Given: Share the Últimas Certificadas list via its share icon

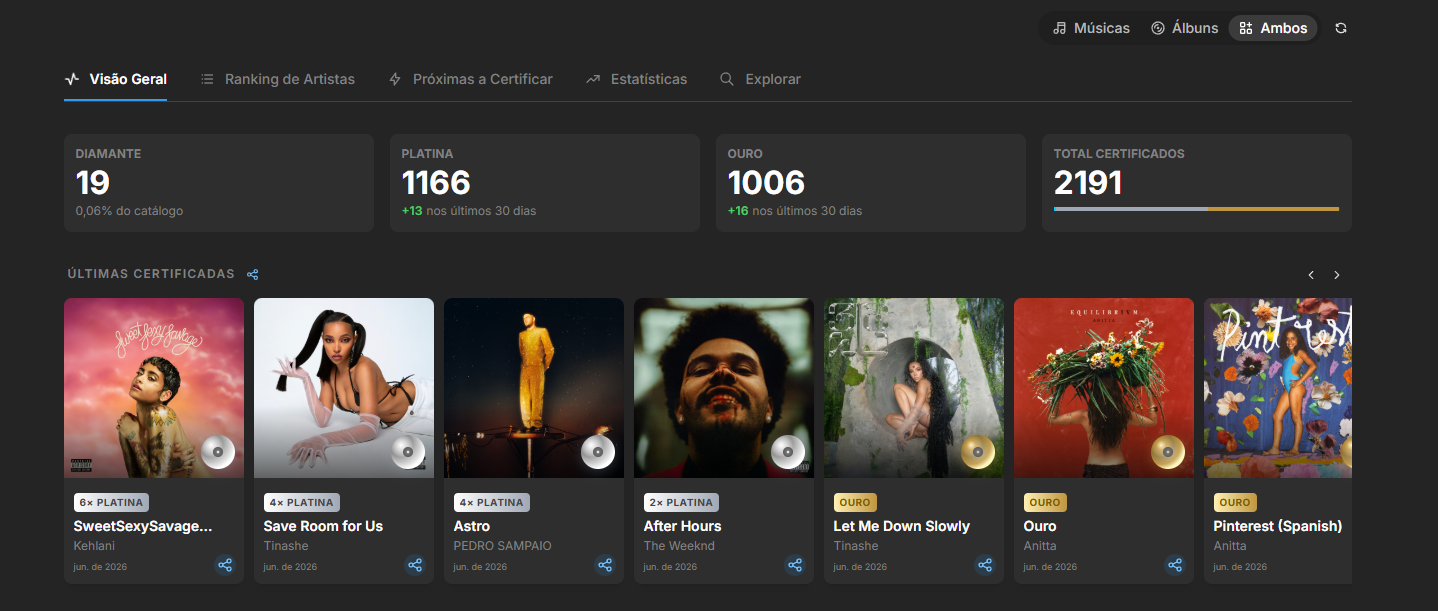Looking at the screenshot, I should (253, 274).
